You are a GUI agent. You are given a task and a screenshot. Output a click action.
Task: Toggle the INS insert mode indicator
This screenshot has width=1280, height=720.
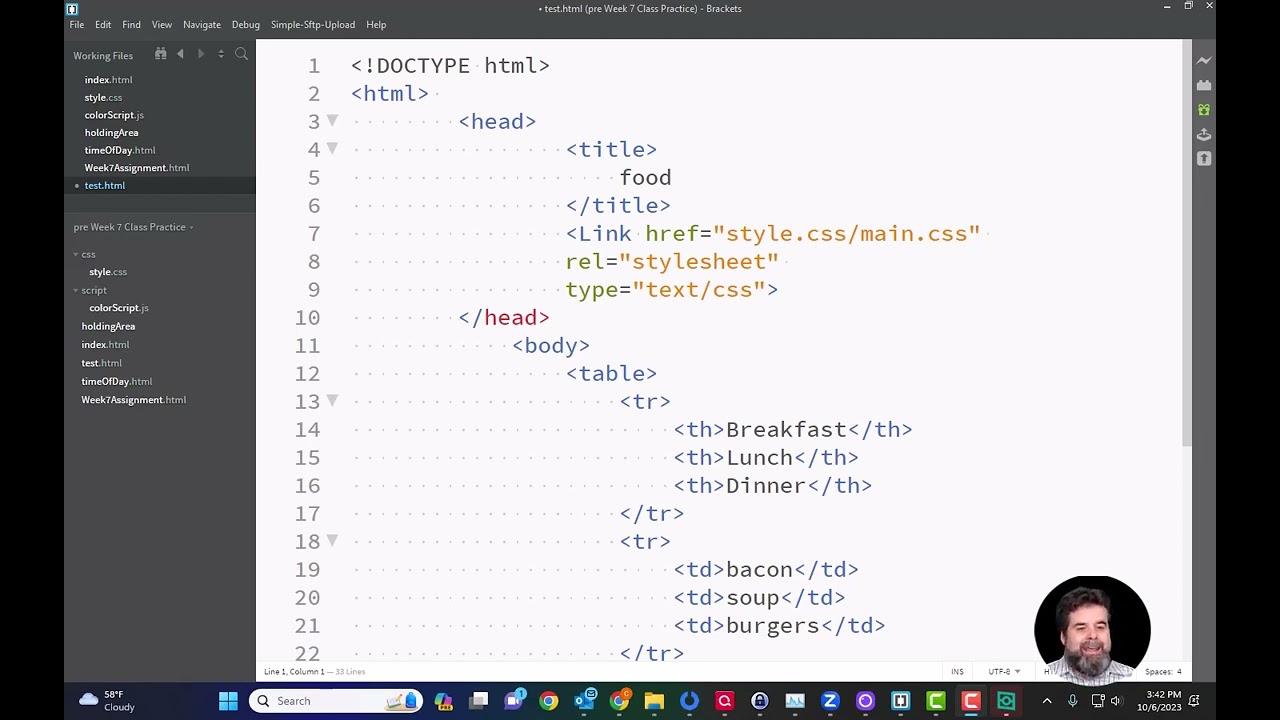click(957, 672)
